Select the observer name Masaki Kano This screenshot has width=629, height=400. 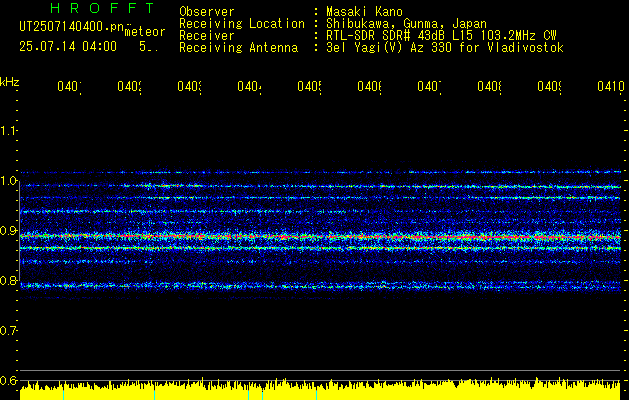[364, 12]
